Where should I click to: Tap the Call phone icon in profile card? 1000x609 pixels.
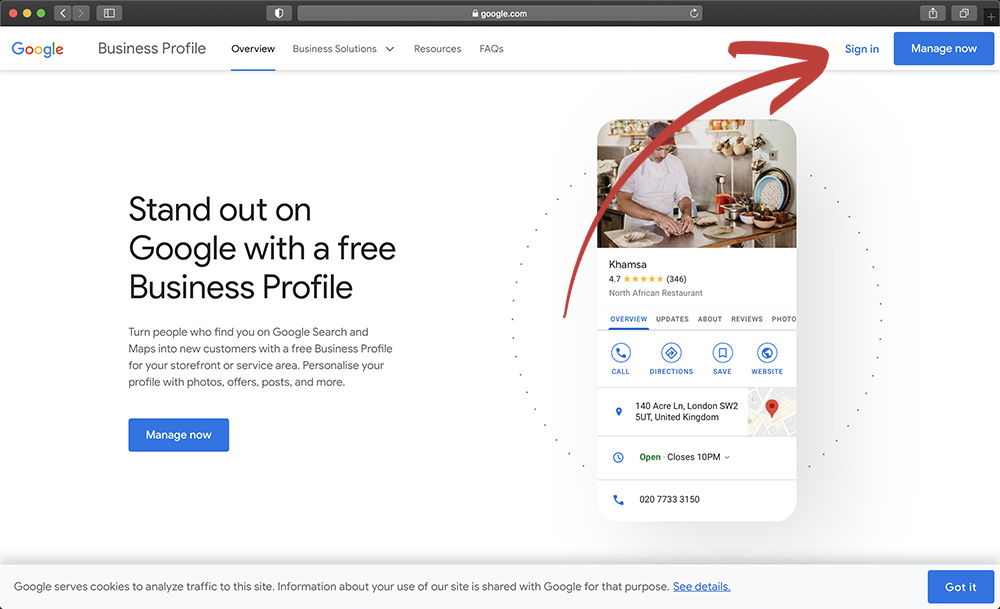pos(621,353)
